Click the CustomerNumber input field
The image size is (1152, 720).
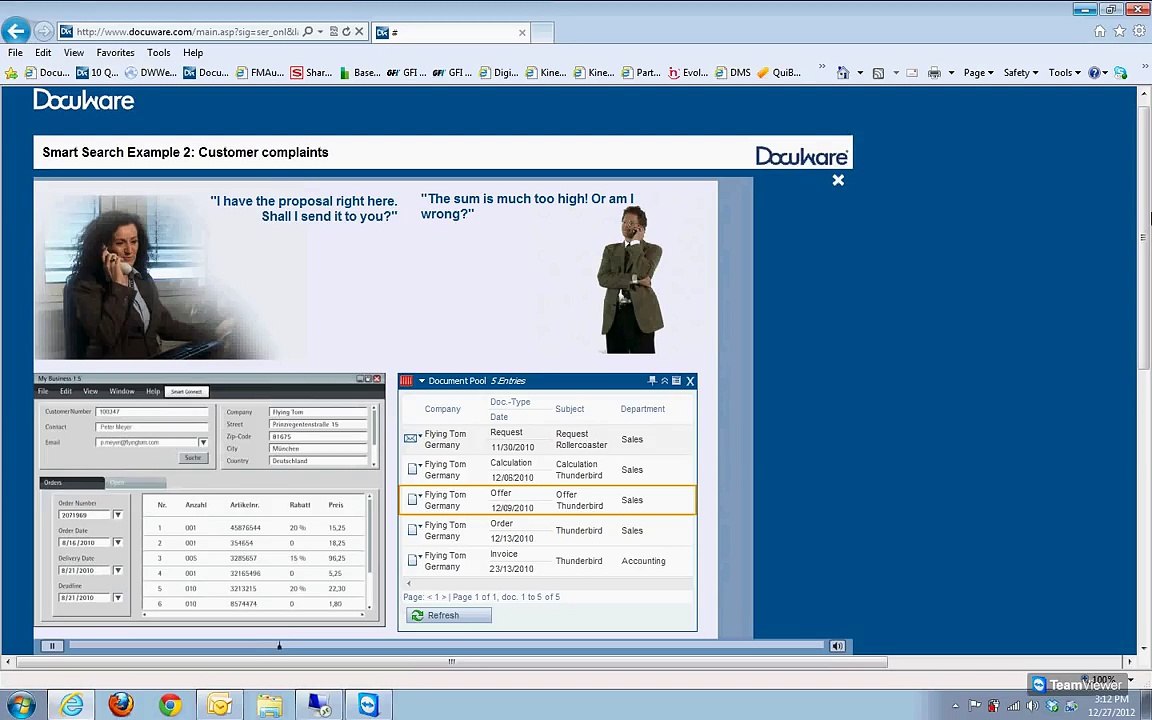tap(152, 411)
